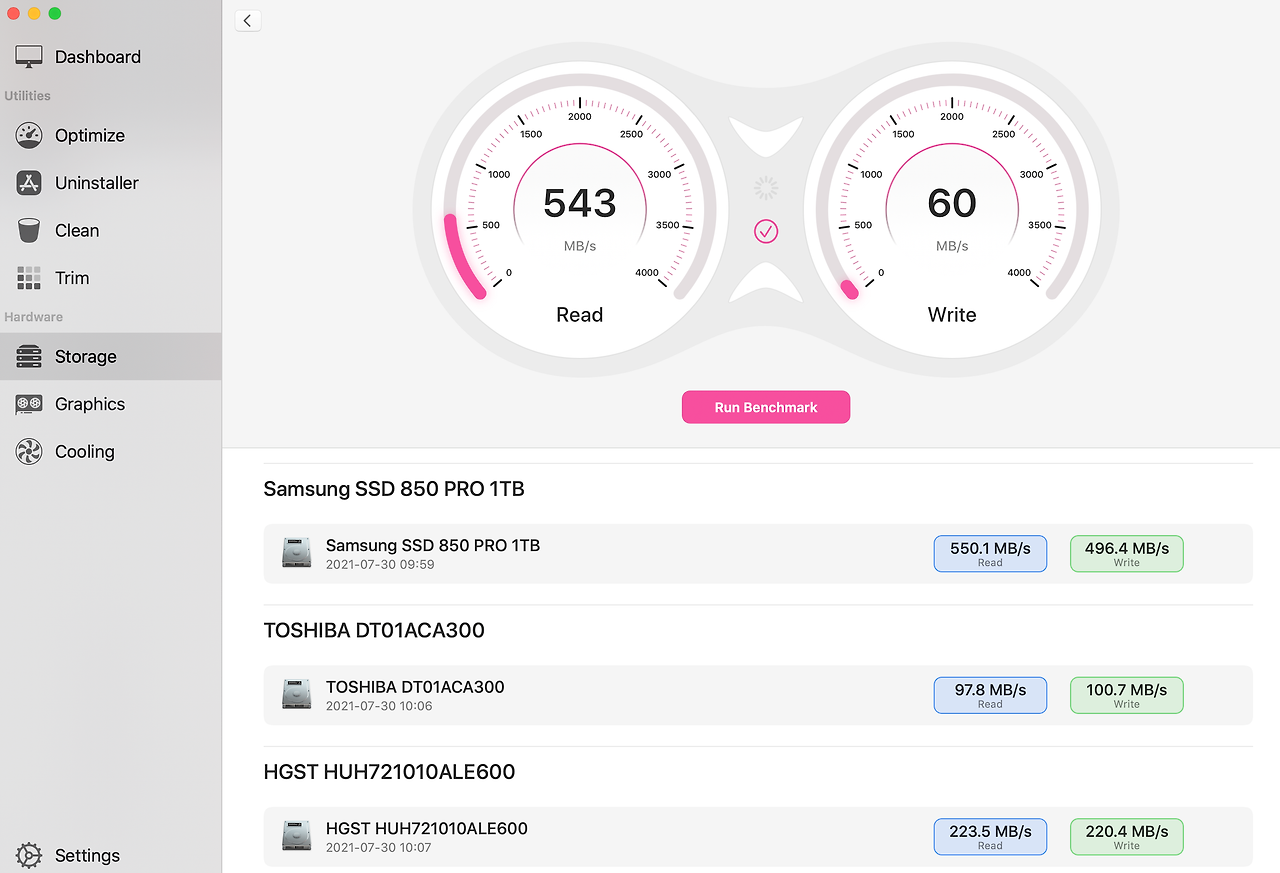Click the HGST HUH721010ALE600 drive icon
This screenshot has height=873, width=1280.
(296, 836)
